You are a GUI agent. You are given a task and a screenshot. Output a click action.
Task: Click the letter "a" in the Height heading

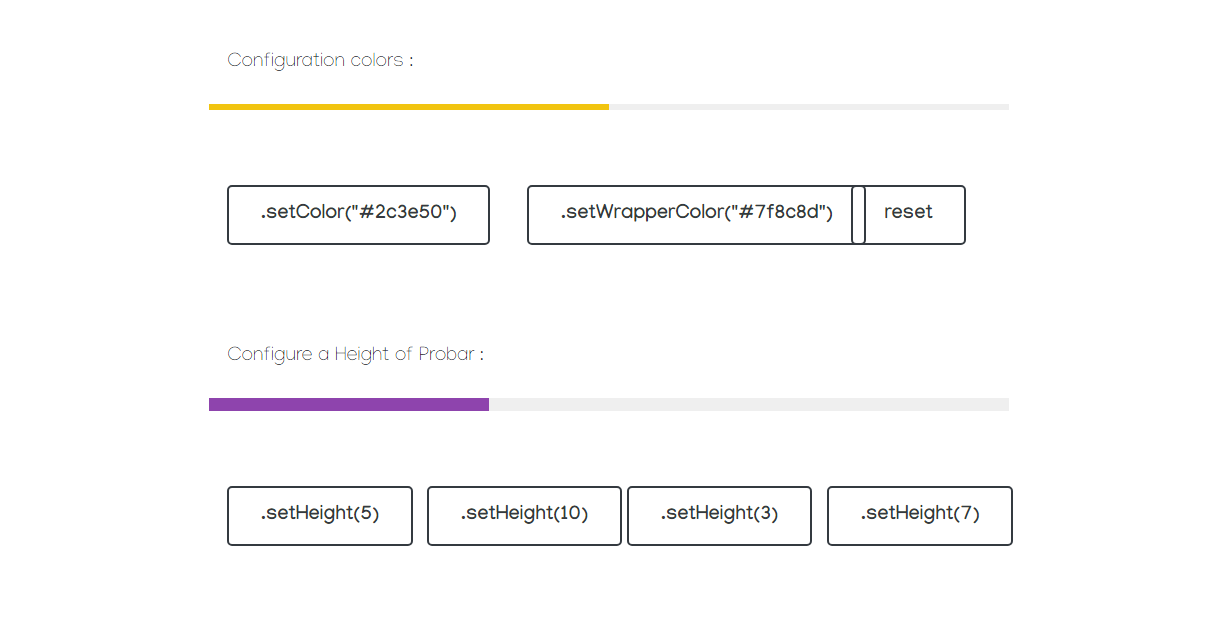(x=324, y=355)
